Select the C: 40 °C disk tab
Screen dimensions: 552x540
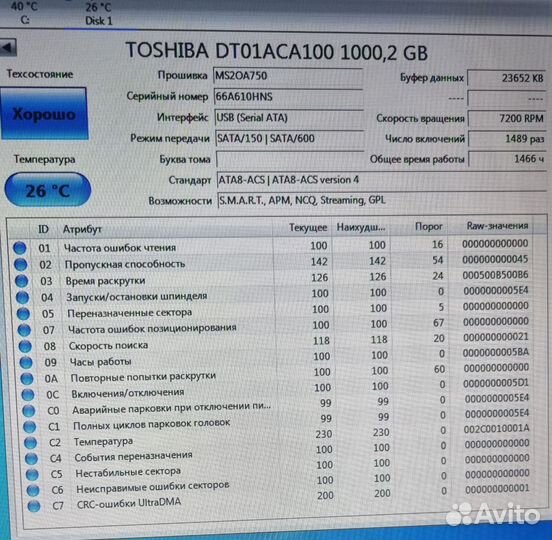[24, 13]
